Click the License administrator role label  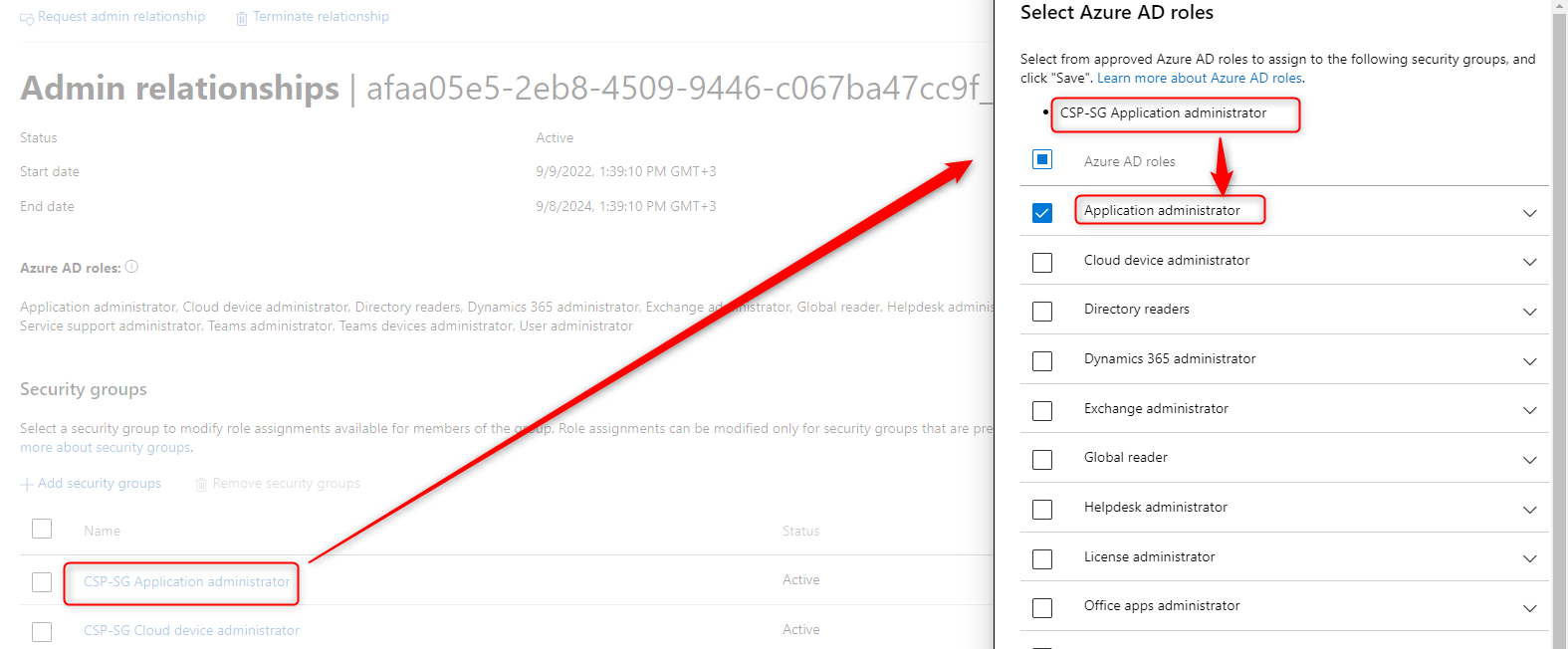(x=1150, y=556)
